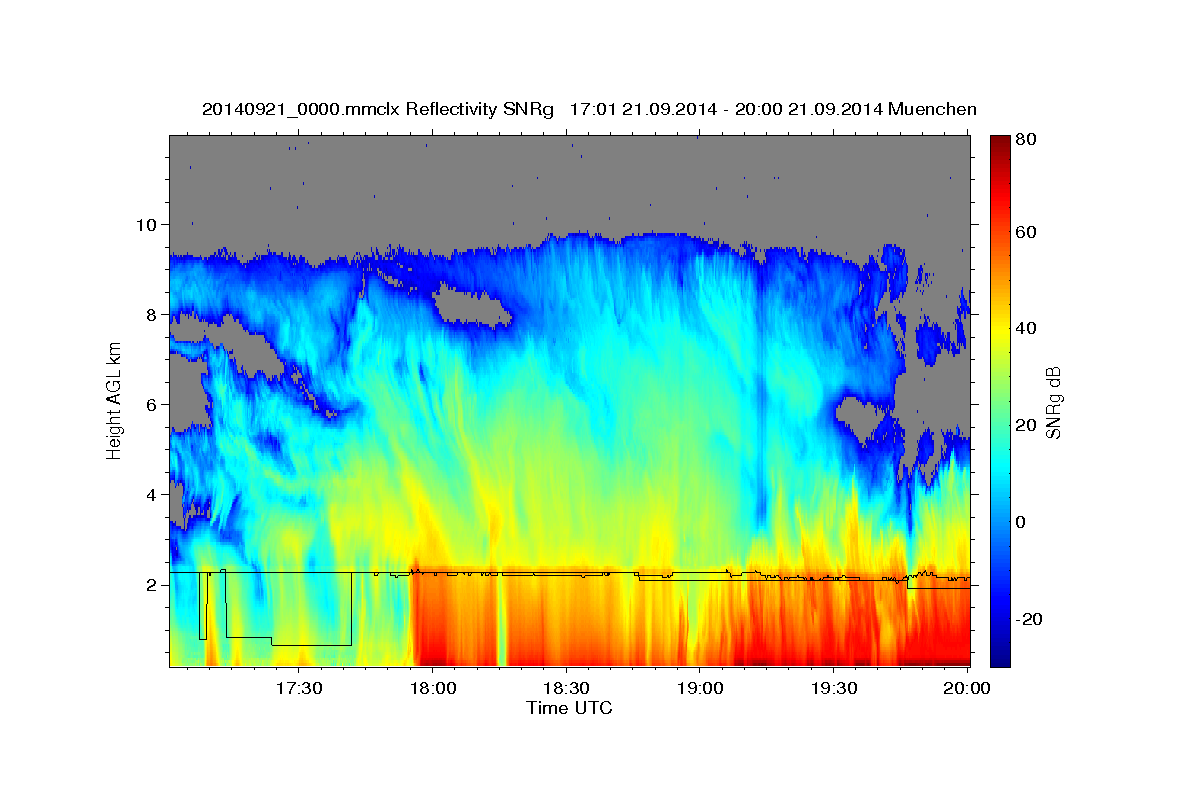Click the yellow band of the colorbar
Image resolution: width=1200 pixels, height=800 pixels.
tap(999, 330)
